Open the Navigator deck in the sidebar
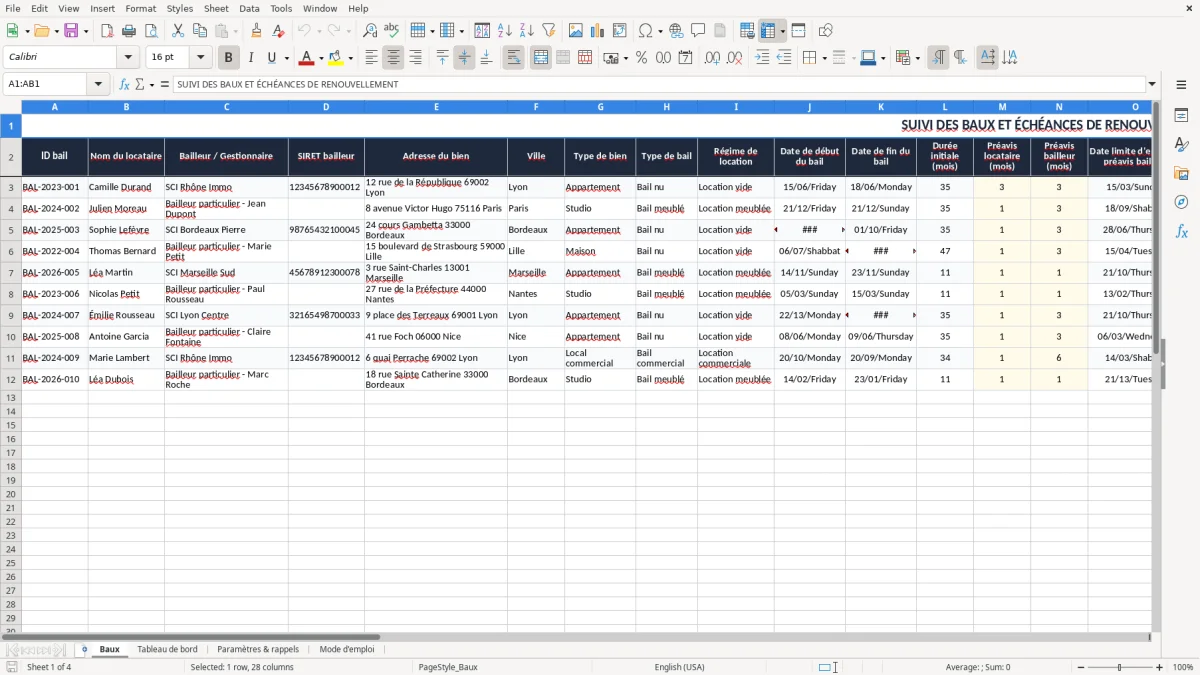The image size is (1200, 675). point(1181,203)
